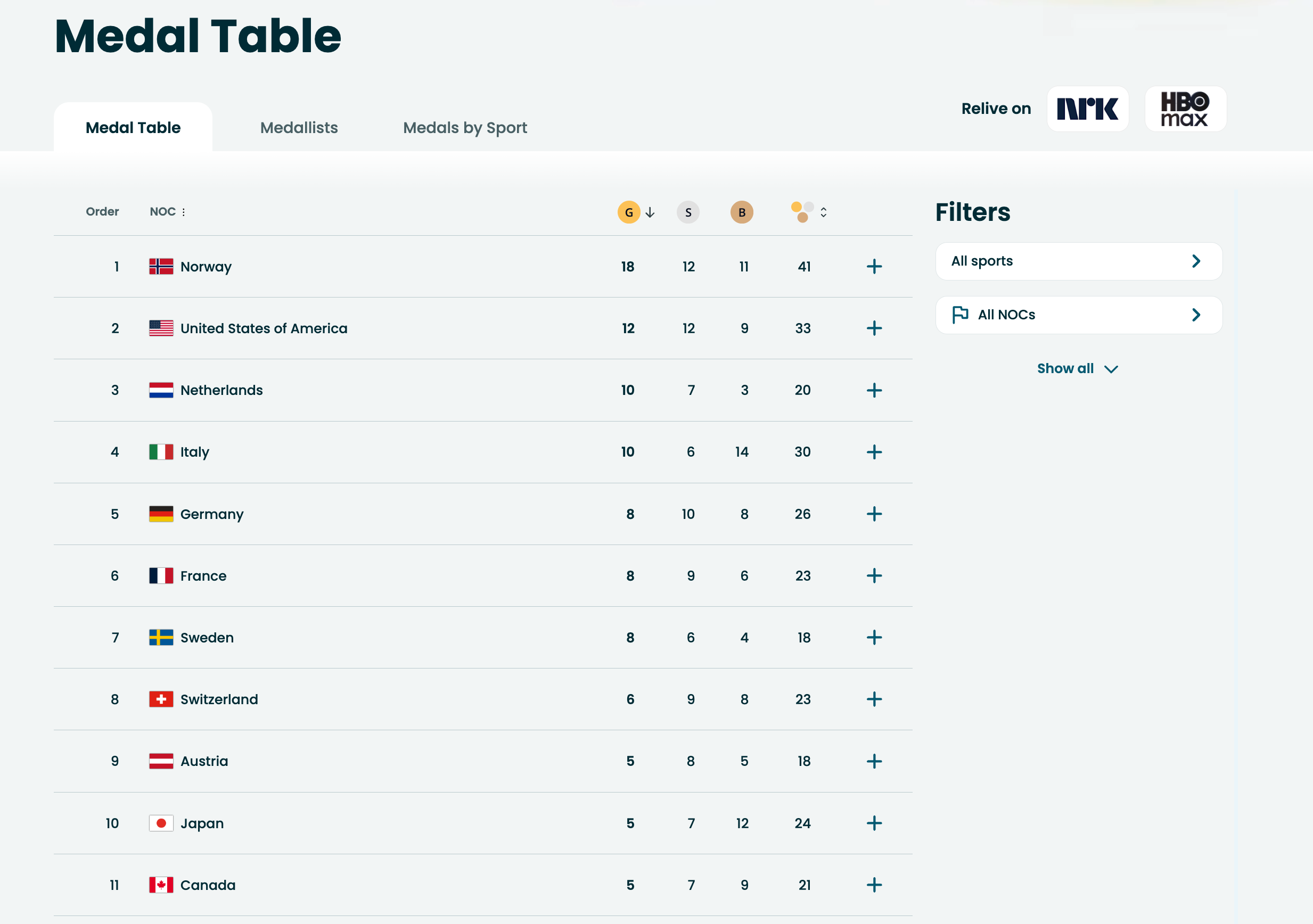The height and width of the screenshot is (924, 1313).
Task: Open the NOC column options menu
Action: [184, 211]
